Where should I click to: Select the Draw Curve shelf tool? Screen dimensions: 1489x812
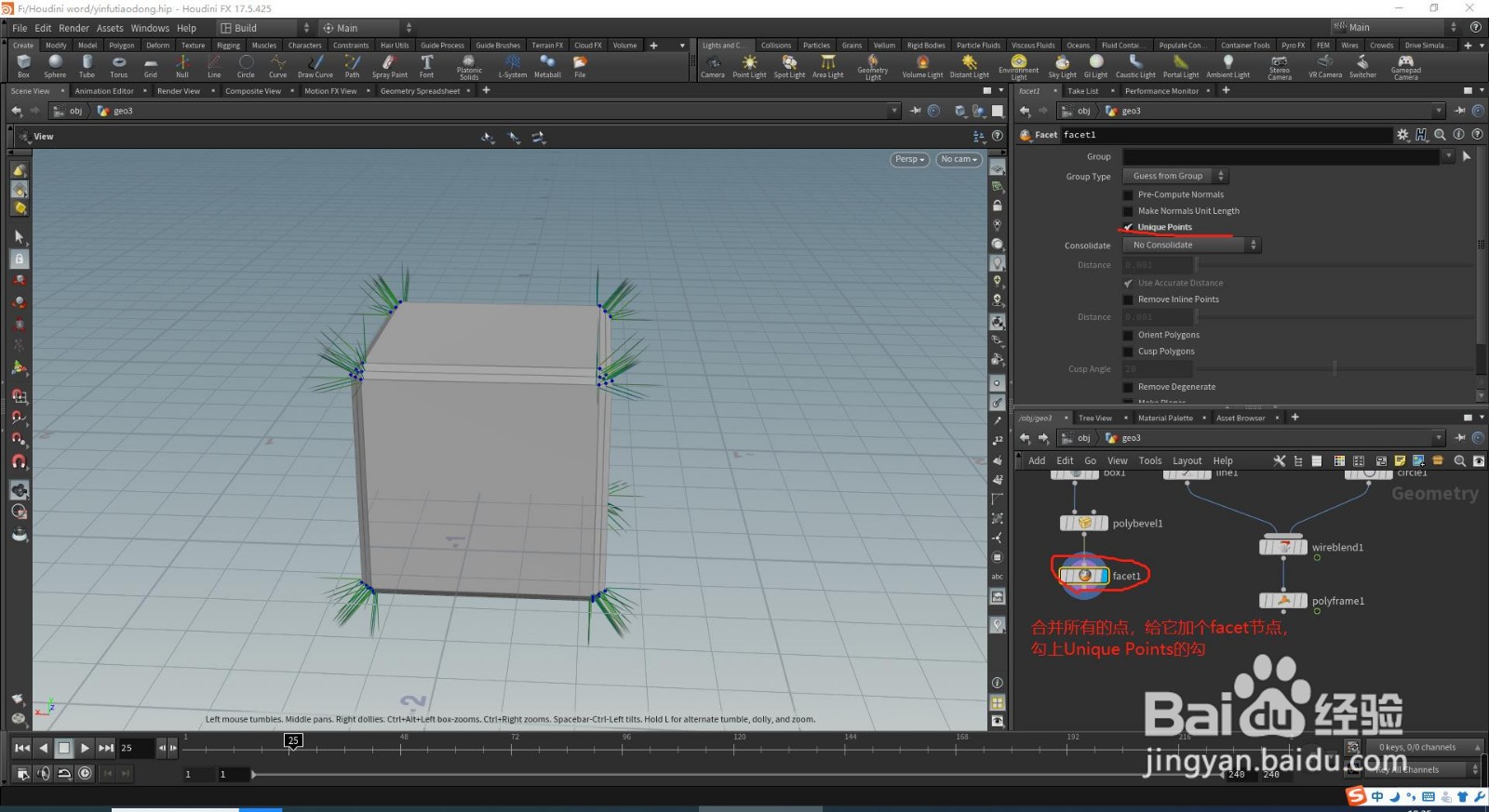(315, 66)
